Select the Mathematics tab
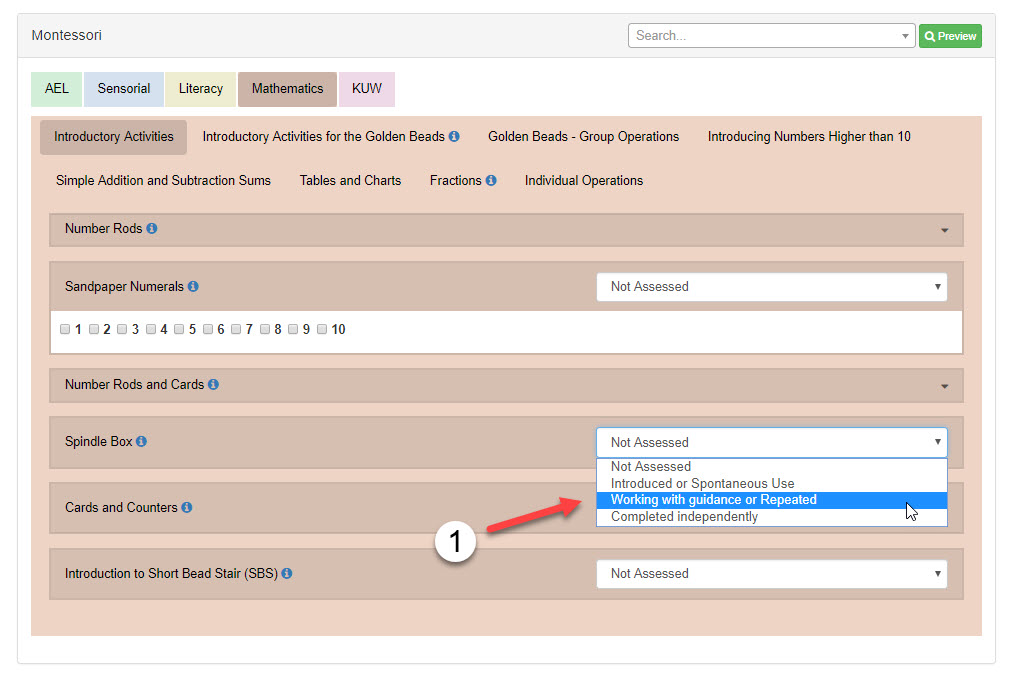Screen dimensions: 1013x676 click(287, 89)
